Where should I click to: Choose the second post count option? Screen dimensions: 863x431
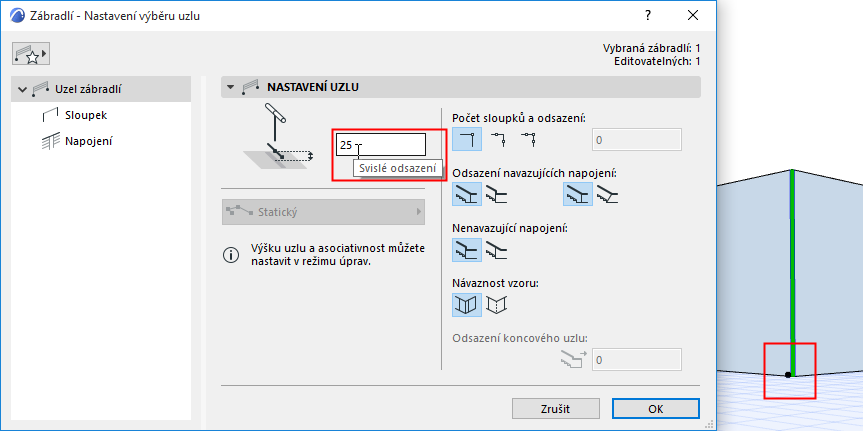coord(497,139)
